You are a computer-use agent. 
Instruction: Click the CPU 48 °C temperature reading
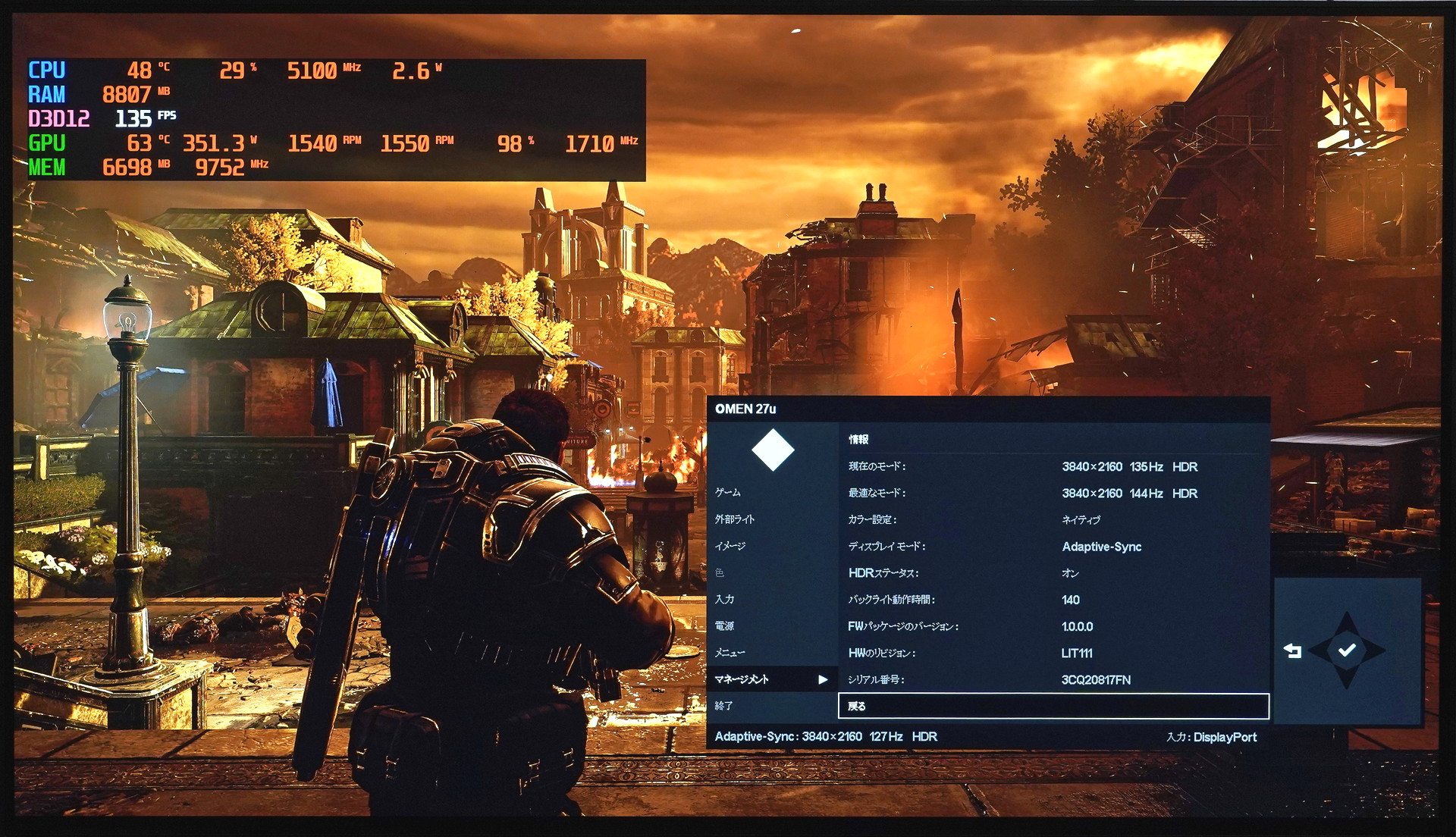(x=148, y=71)
